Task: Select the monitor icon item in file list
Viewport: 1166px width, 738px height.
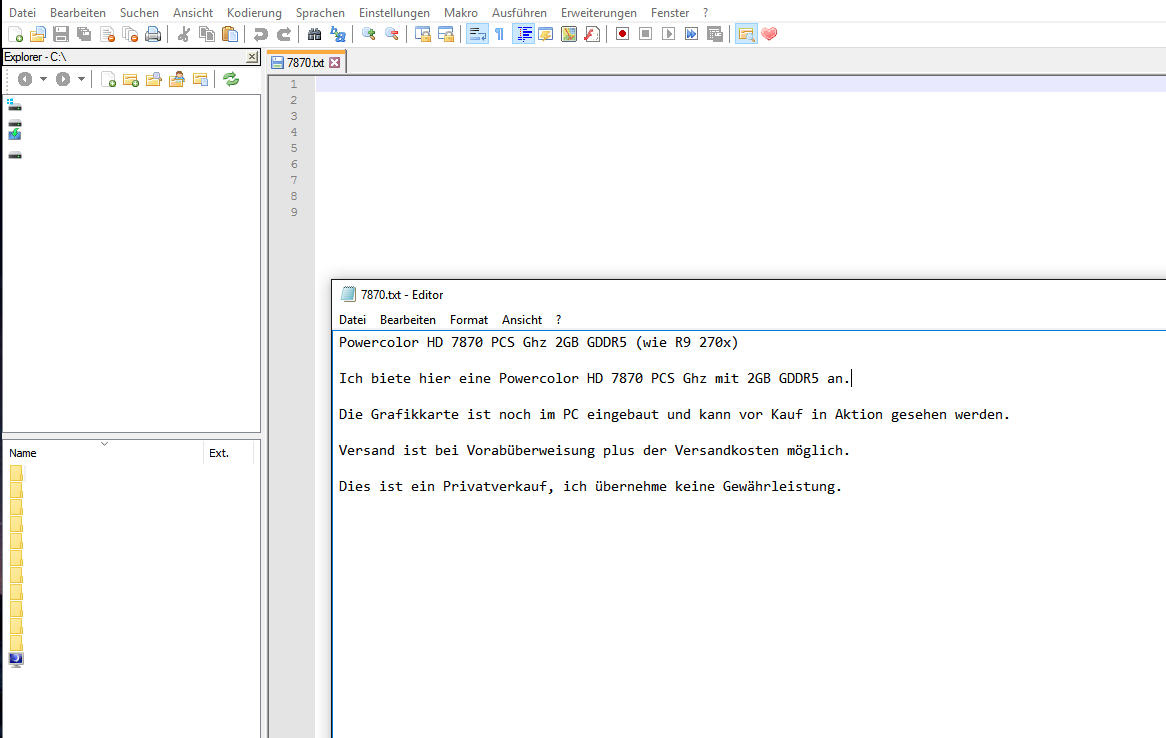Action: 16,659
